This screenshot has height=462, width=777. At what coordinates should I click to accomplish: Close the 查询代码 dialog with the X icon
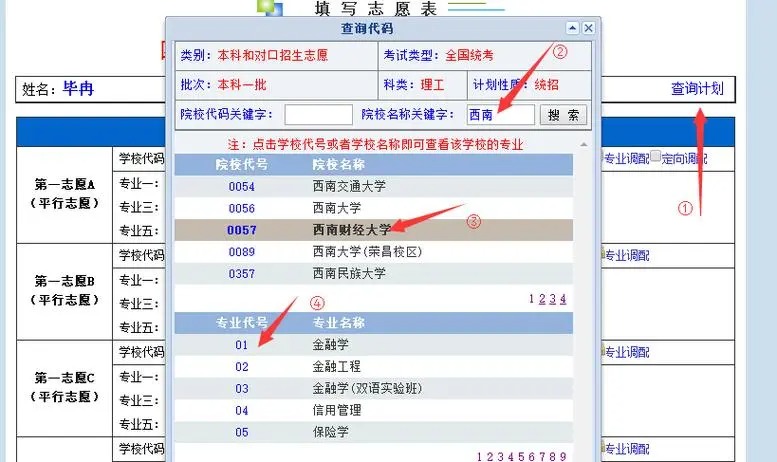click(x=588, y=28)
